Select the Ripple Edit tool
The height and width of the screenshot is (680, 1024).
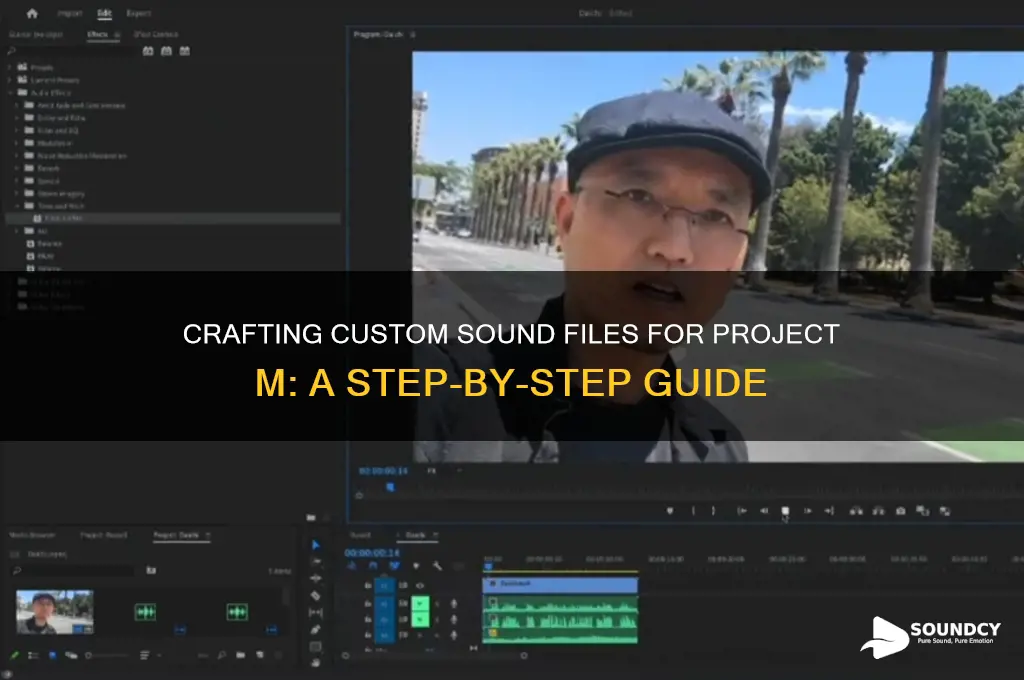click(x=315, y=579)
